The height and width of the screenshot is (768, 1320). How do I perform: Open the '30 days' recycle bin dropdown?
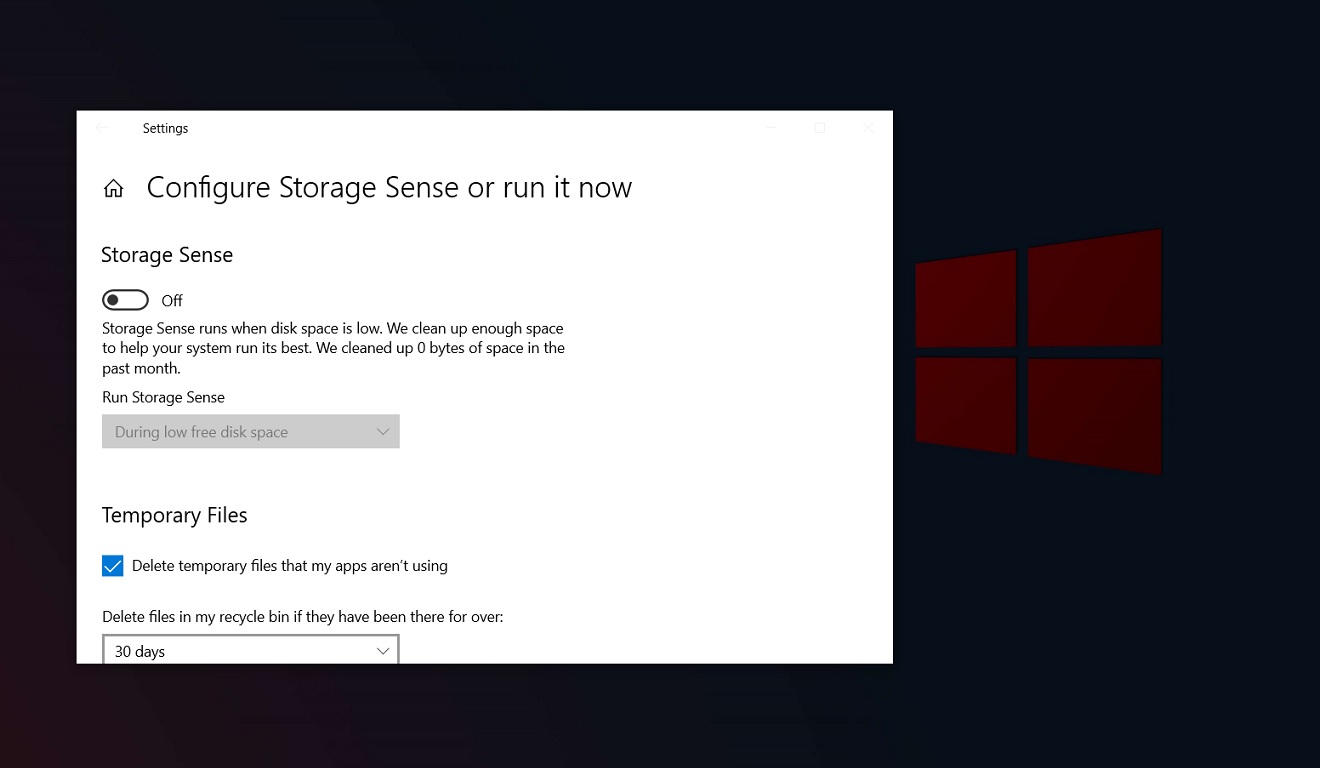pos(251,650)
